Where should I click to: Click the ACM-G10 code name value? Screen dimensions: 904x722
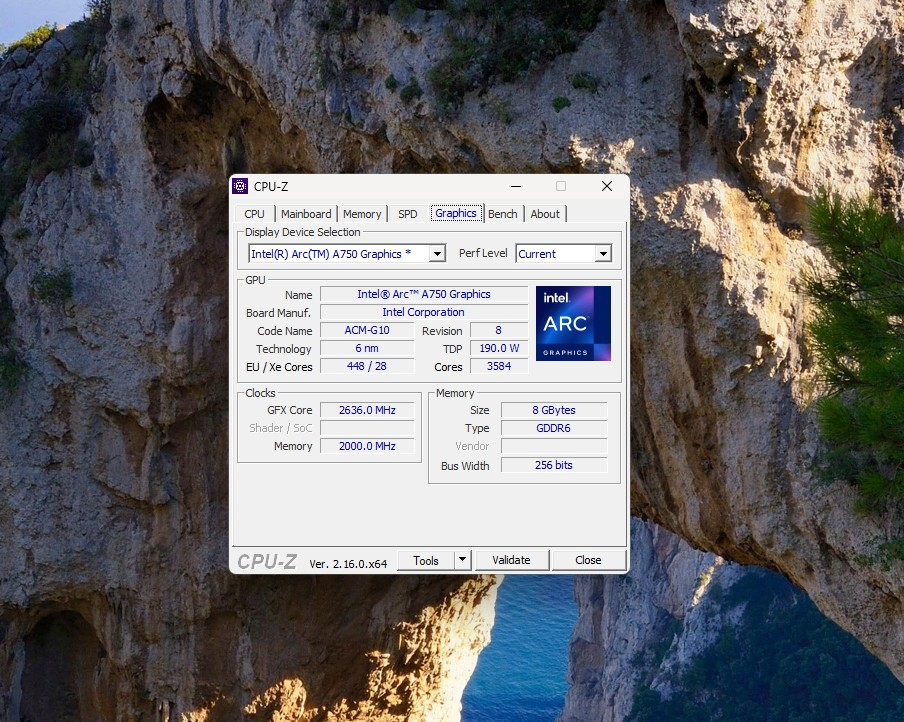tap(367, 330)
